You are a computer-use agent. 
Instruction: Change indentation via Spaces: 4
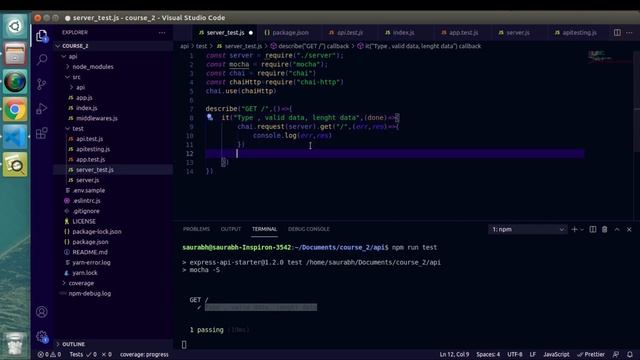click(x=488, y=354)
